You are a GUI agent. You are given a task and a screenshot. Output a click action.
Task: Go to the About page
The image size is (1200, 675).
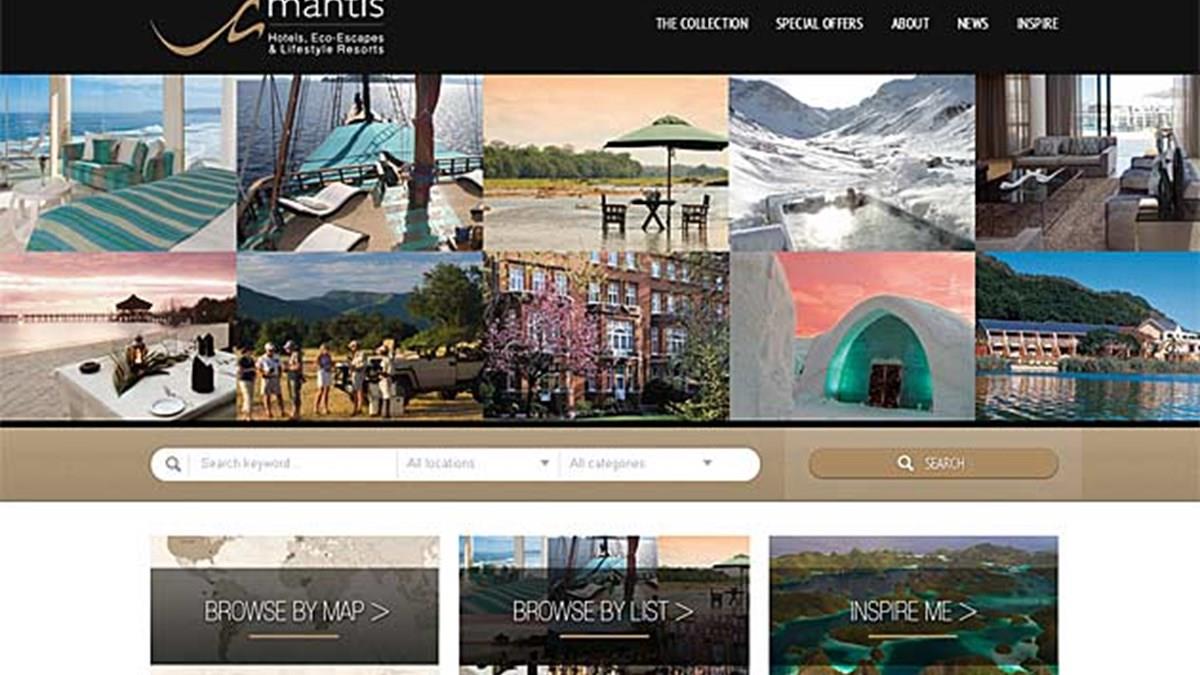910,23
